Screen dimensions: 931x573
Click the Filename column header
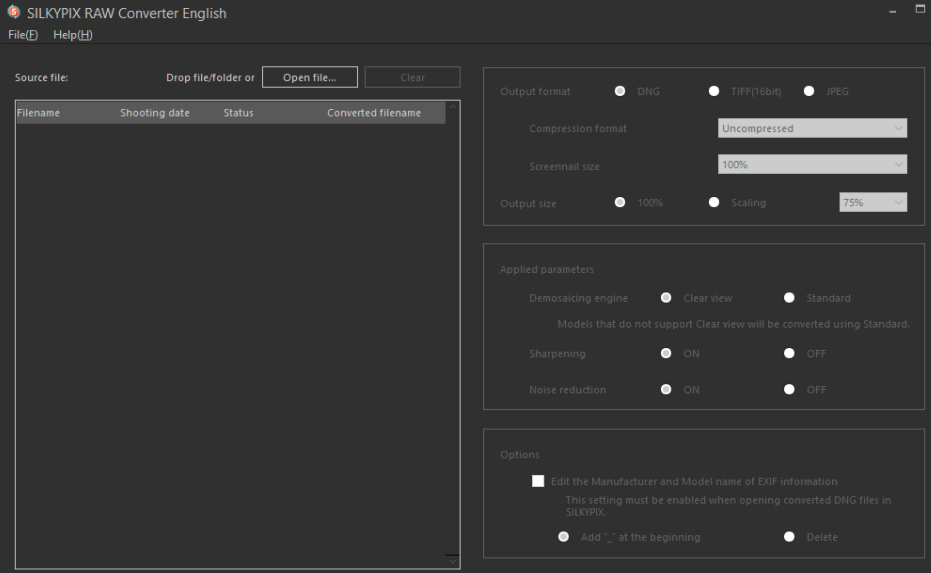coord(38,113)
